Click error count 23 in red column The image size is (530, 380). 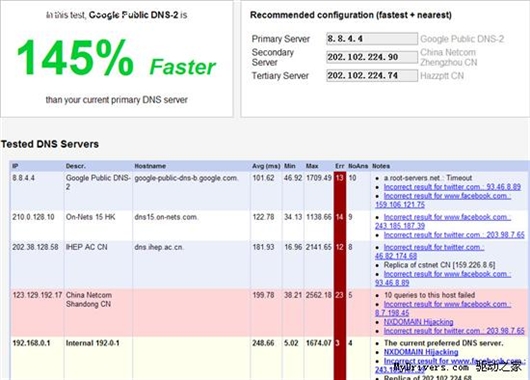click(340, 295)
